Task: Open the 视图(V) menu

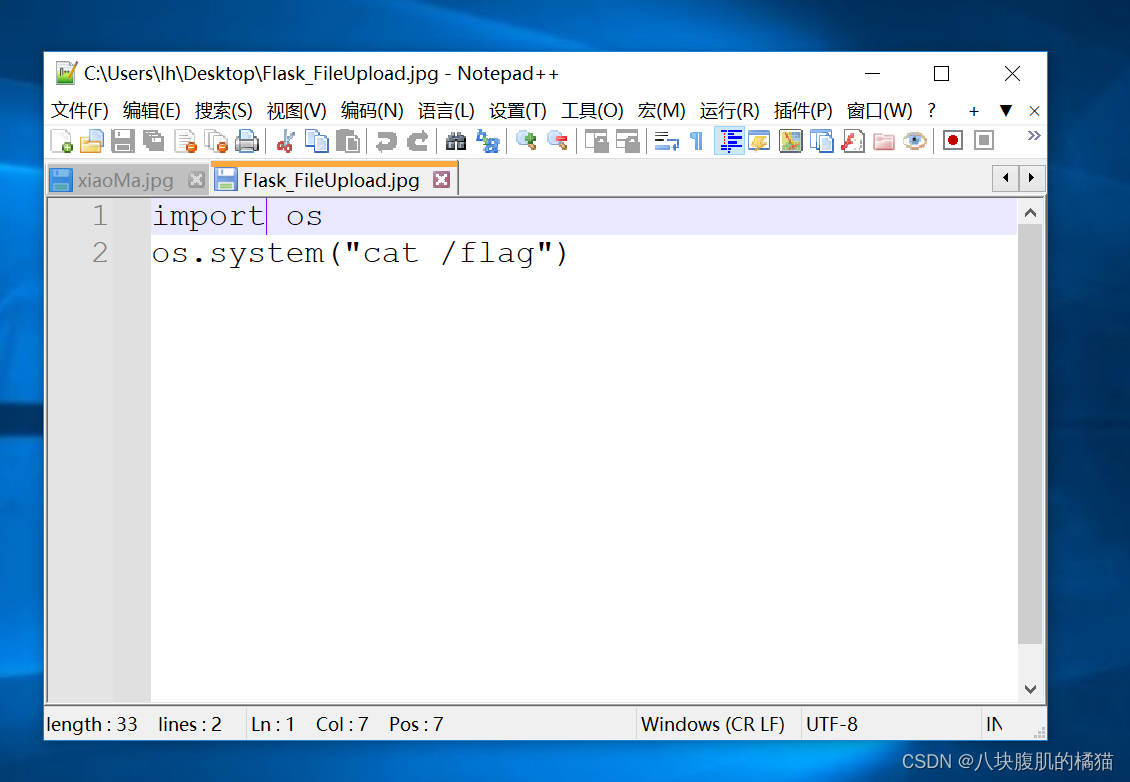Action: 296,110
